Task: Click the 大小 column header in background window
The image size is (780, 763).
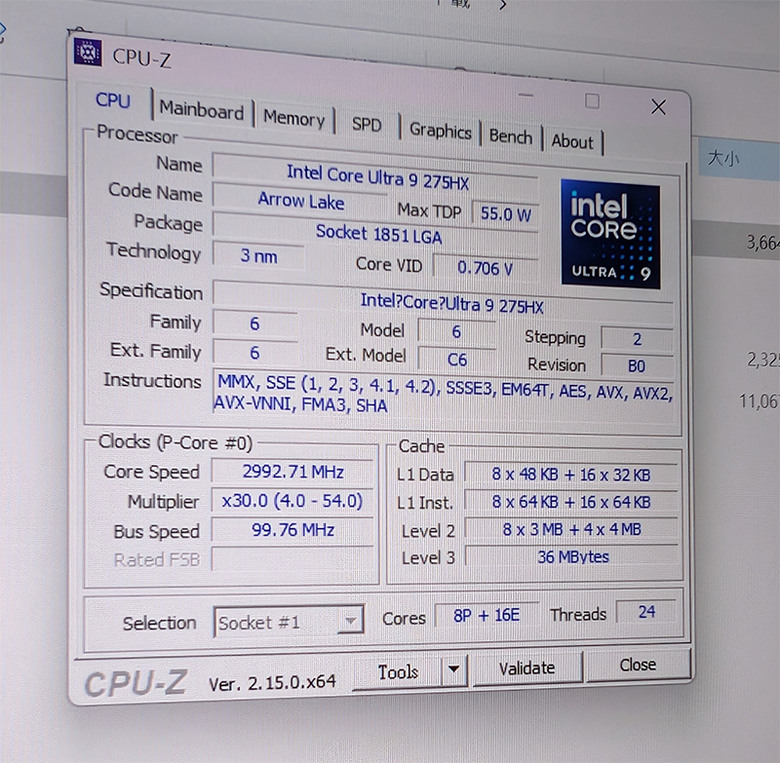Action: 723,159
